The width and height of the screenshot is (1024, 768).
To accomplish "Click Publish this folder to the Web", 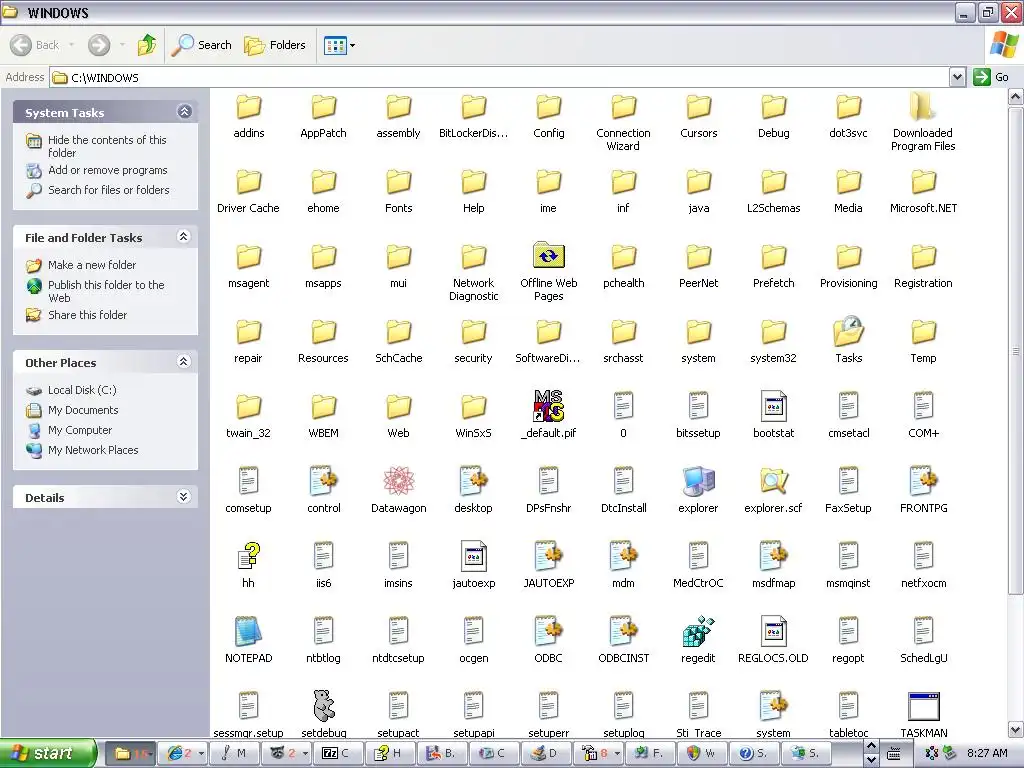I will click(x=106, y=291).
